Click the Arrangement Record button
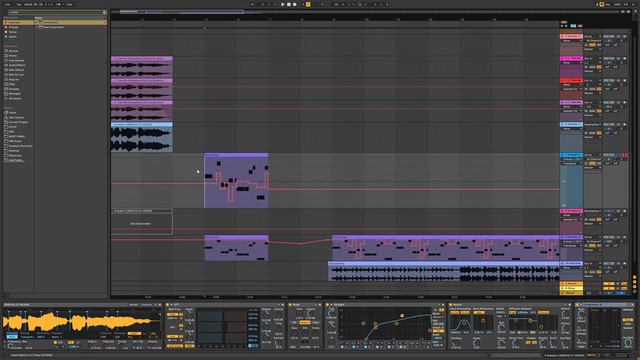Image resolution: width=640 pixels, height=360 pixels. click(x=295, y=4)
